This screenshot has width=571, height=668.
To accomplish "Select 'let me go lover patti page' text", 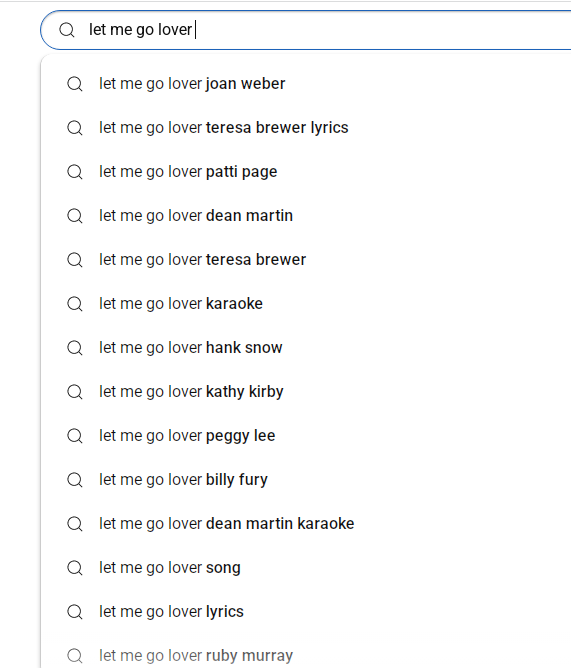I will pyautogui.click(x=188, y=172).
